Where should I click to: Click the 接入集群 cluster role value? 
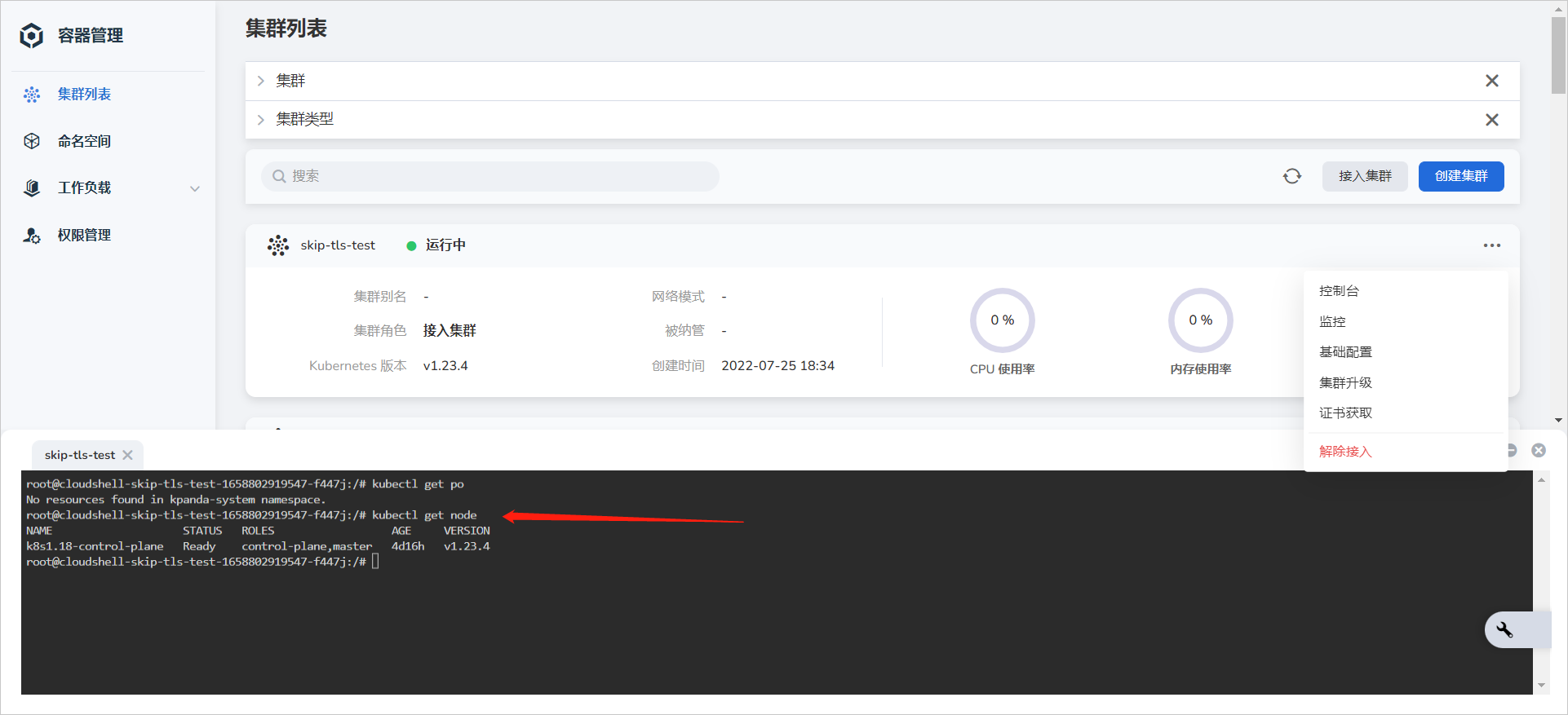(x=450, y=331)
